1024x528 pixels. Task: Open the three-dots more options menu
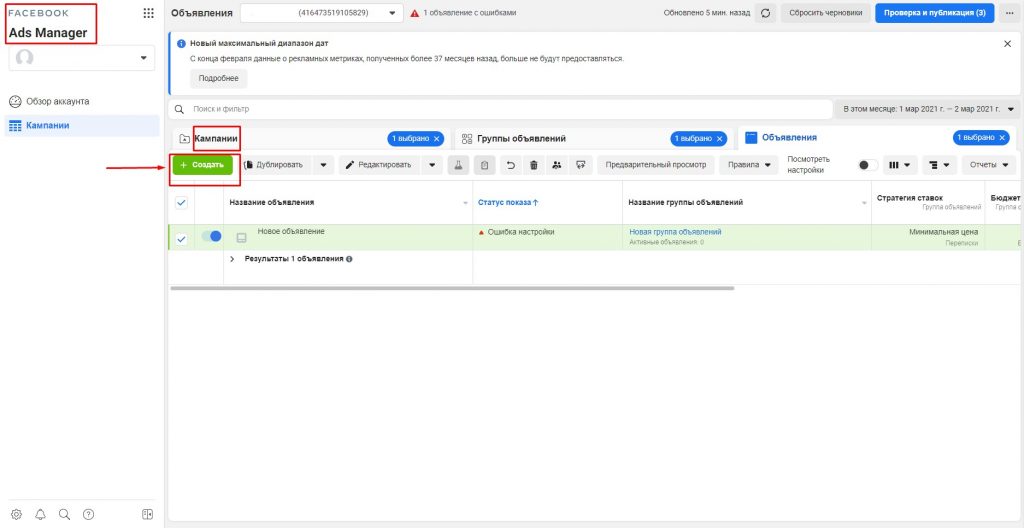1010,13
